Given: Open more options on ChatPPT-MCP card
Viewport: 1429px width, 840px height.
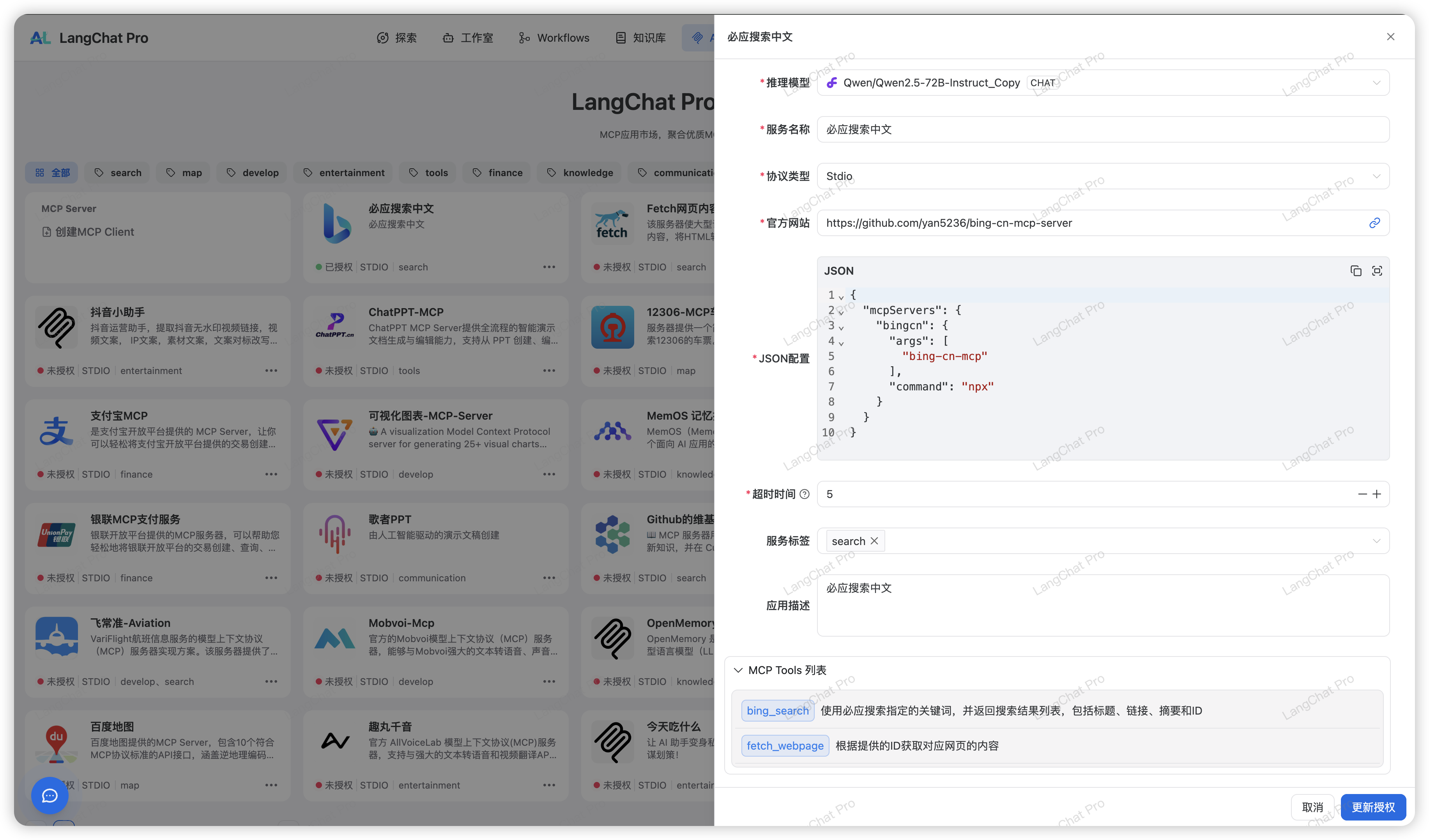Looking at the screenshot, I should 549,371.
